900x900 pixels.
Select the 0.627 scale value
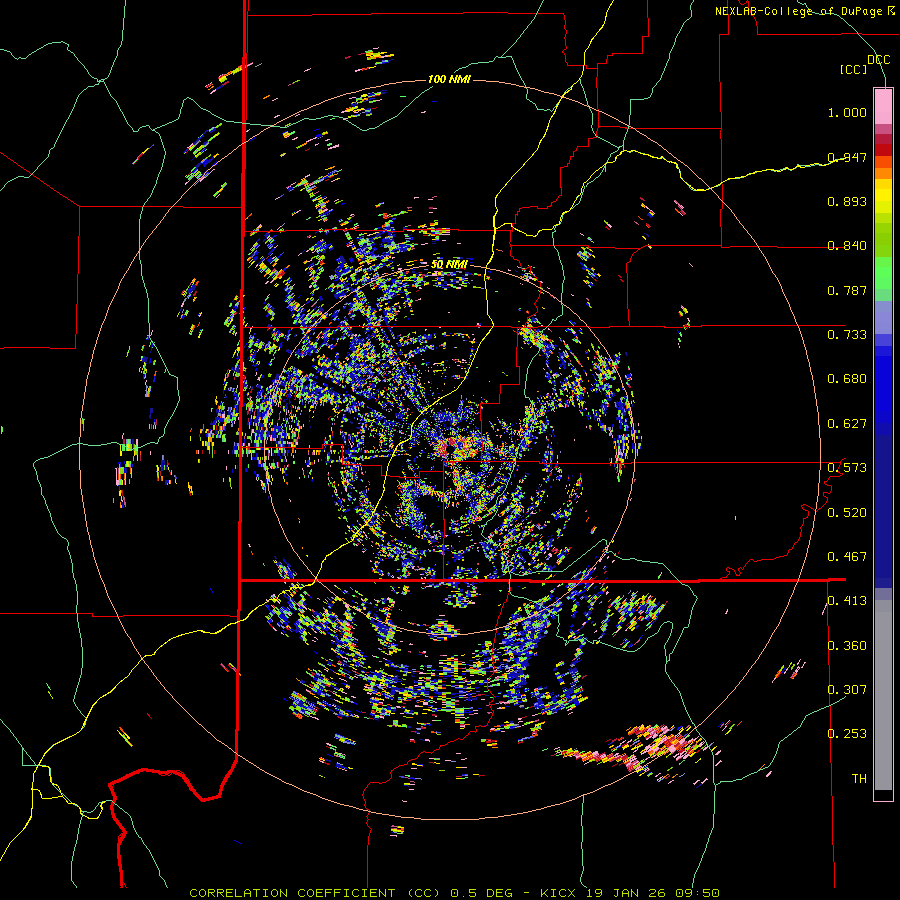click(847, 424)
